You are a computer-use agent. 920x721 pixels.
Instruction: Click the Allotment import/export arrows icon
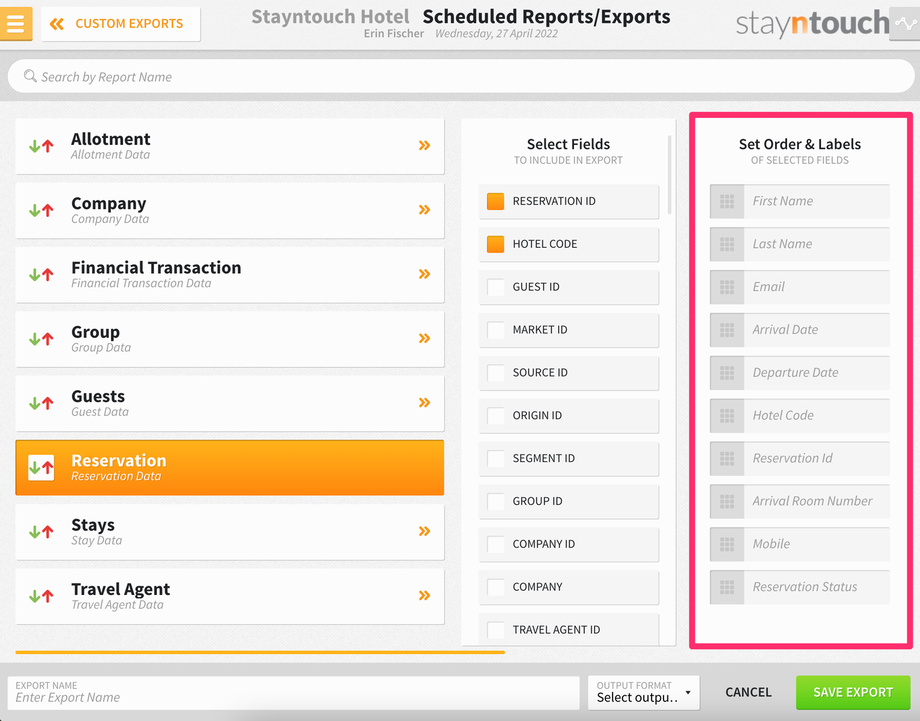point(41,146)
